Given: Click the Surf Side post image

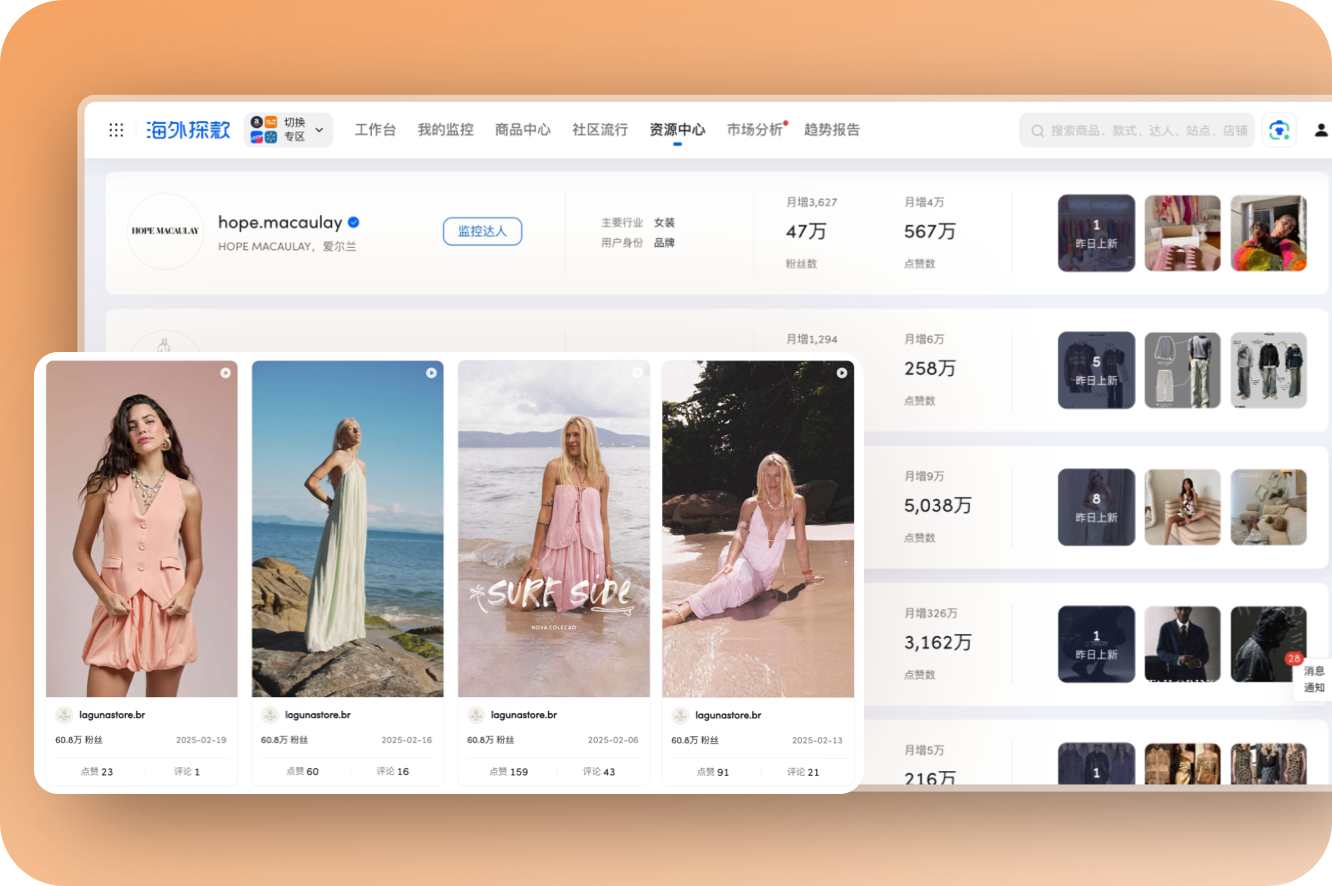Looking at the screenshot, I should tap(553, 528).
